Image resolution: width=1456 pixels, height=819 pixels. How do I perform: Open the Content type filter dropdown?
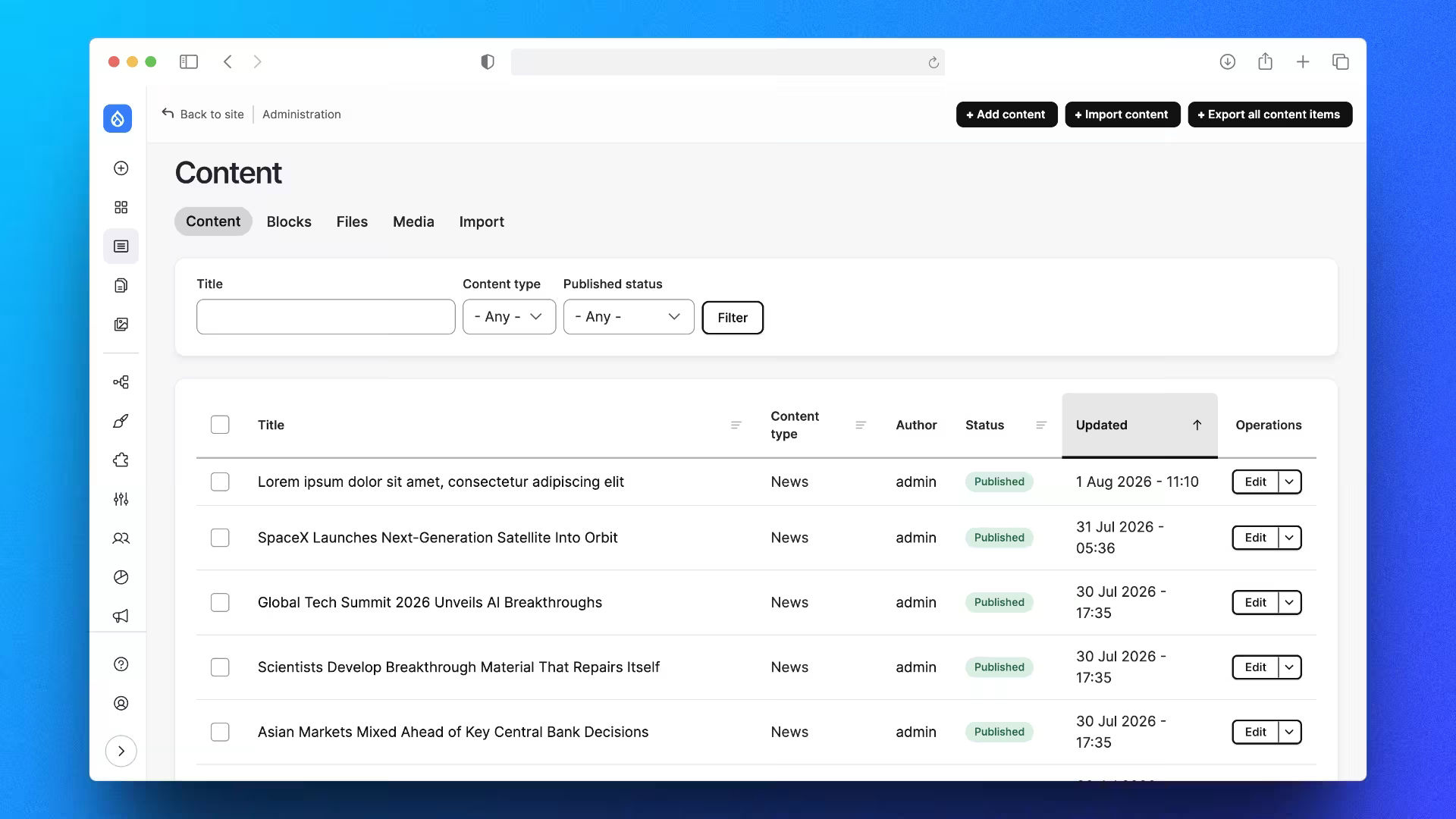[509, 317]
